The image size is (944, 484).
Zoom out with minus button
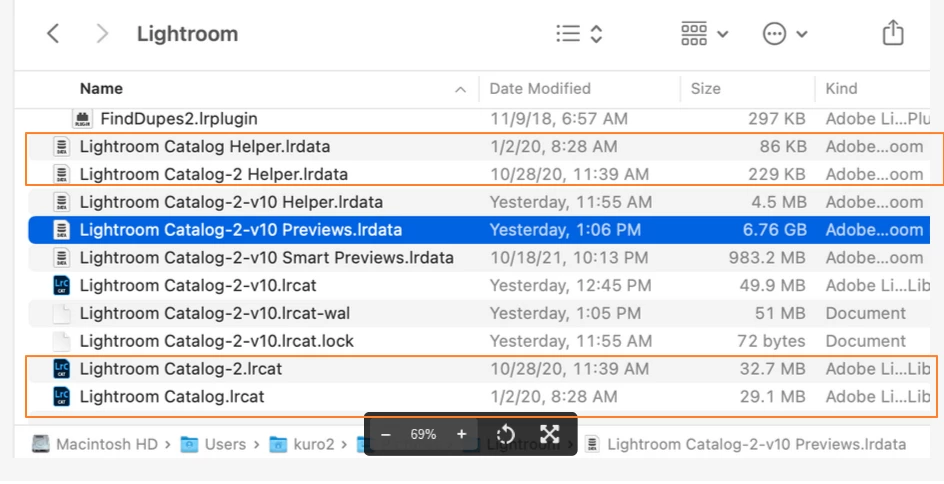coord(386,434)
